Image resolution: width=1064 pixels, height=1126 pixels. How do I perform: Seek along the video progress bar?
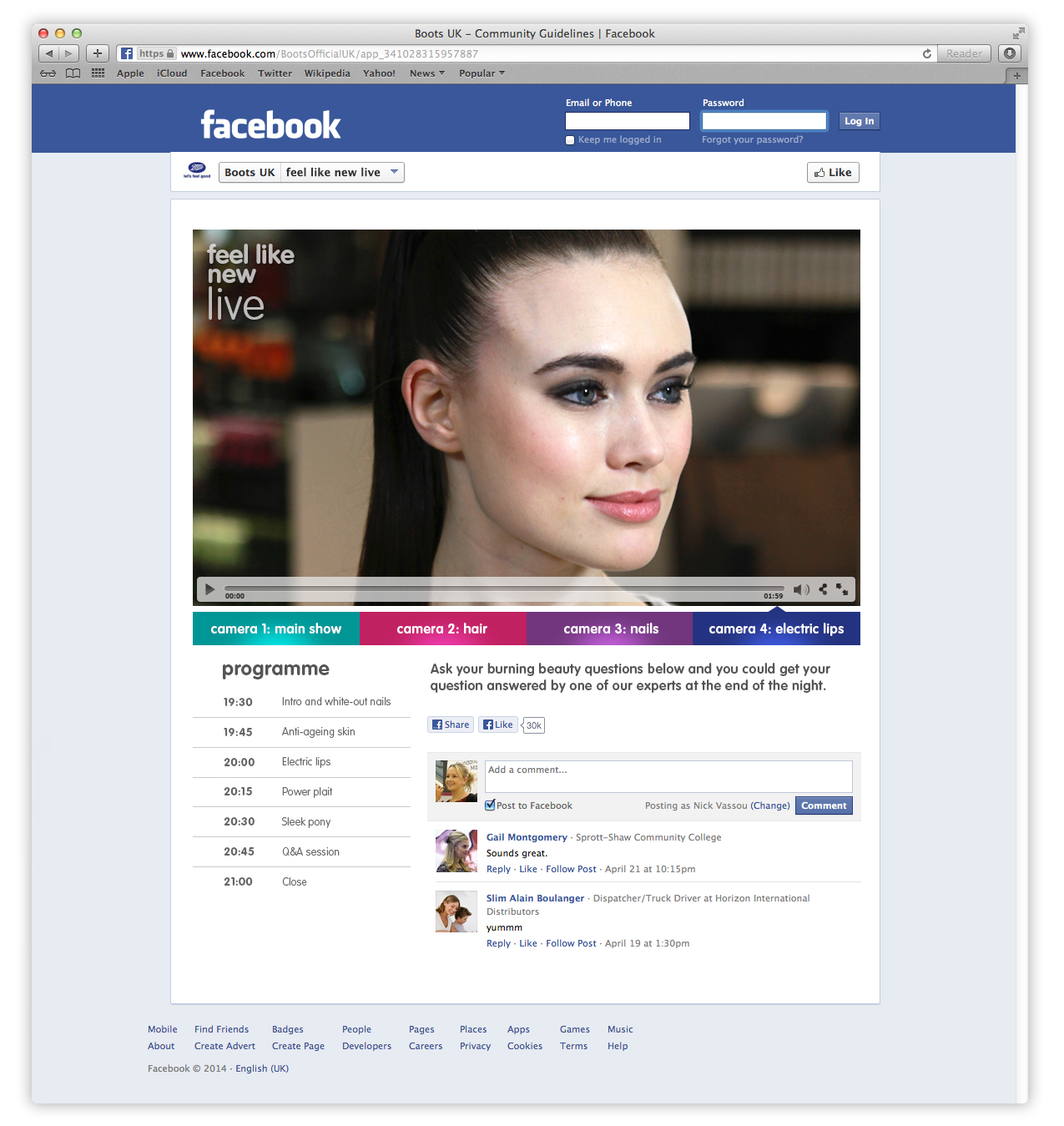pos(504,588)
